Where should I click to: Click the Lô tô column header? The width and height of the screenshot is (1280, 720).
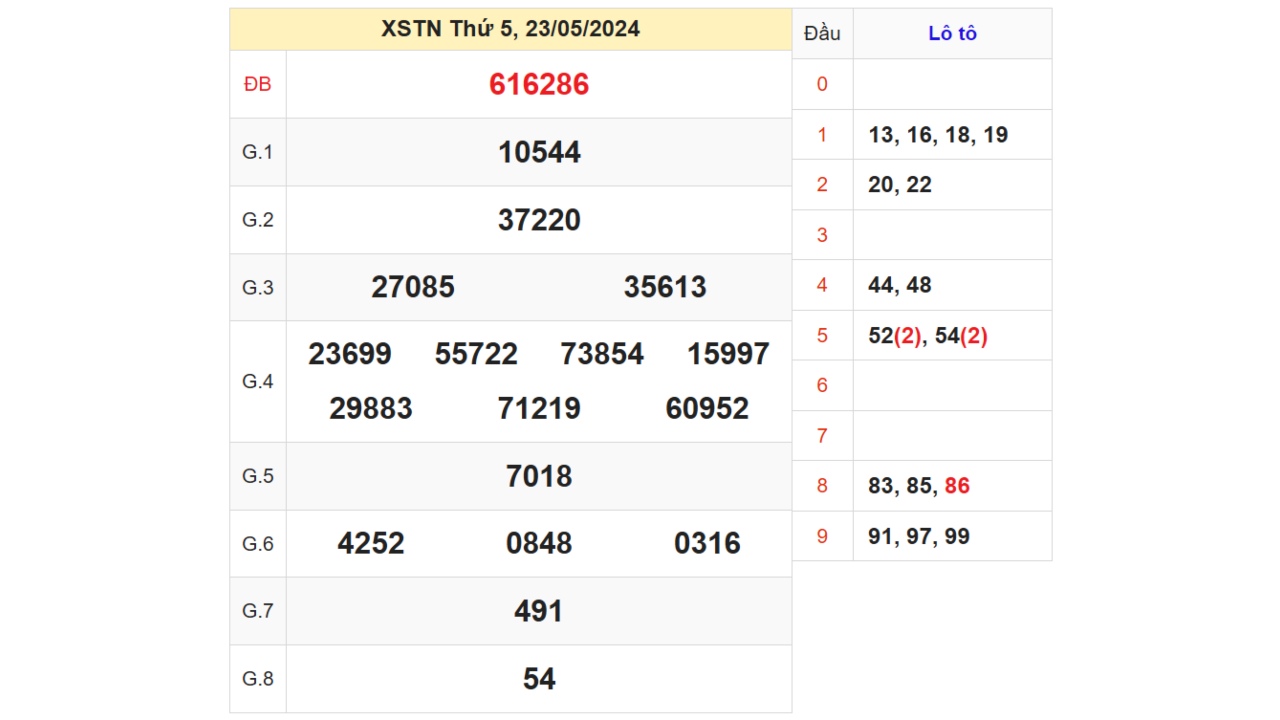[x=952, y=33]
